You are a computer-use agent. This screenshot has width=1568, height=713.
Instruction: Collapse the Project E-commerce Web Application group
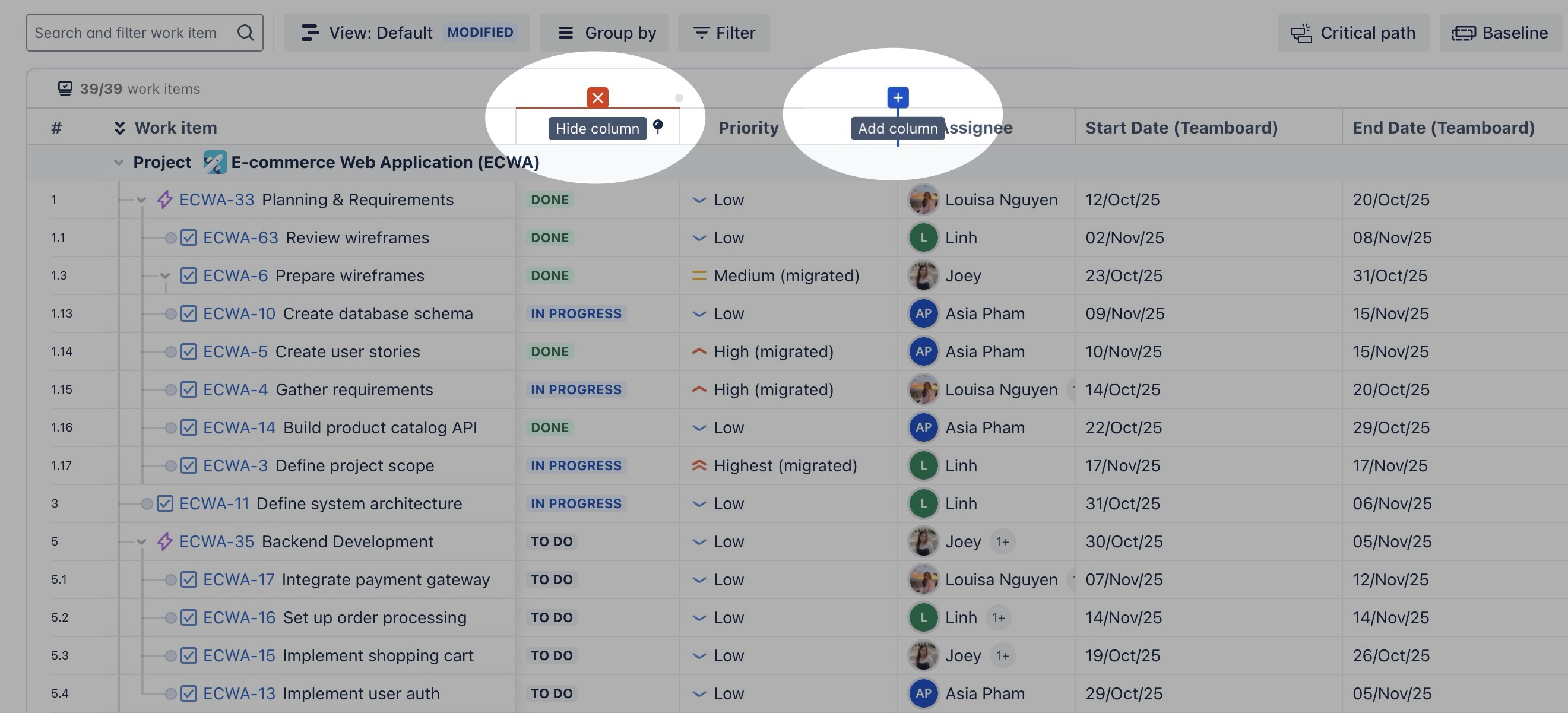119,163
